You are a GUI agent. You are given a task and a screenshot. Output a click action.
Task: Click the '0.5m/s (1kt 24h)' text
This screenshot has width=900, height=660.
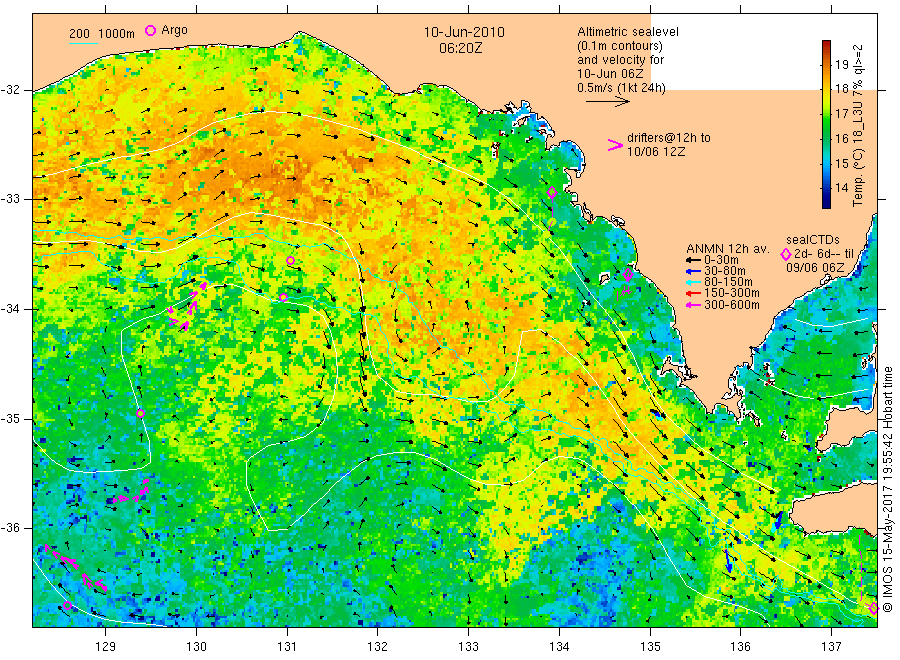tap(622, 88)
